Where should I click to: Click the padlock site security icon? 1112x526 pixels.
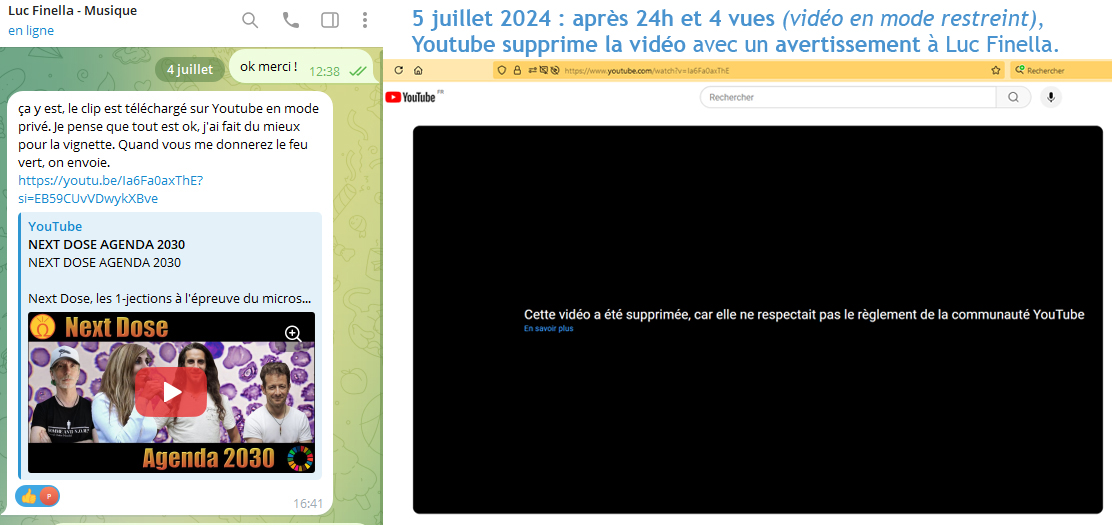click(517, 70)
